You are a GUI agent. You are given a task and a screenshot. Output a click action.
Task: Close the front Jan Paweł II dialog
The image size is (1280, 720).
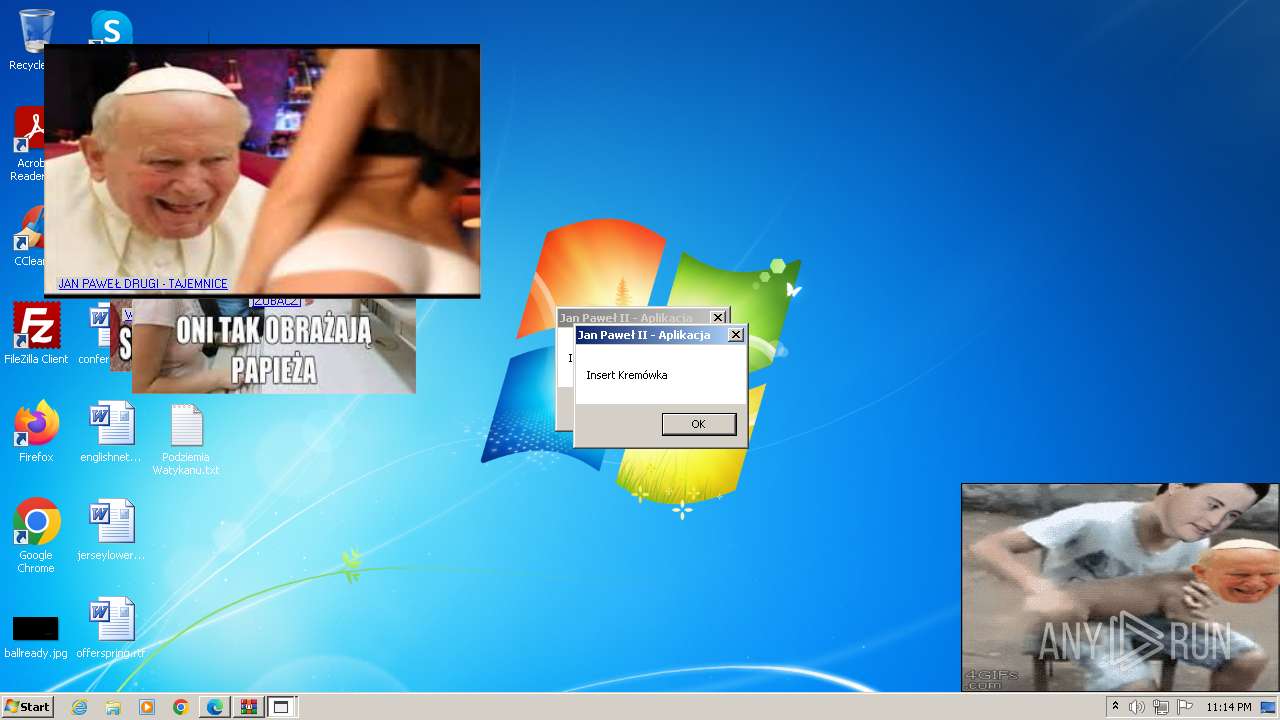(x=736, y=335)
